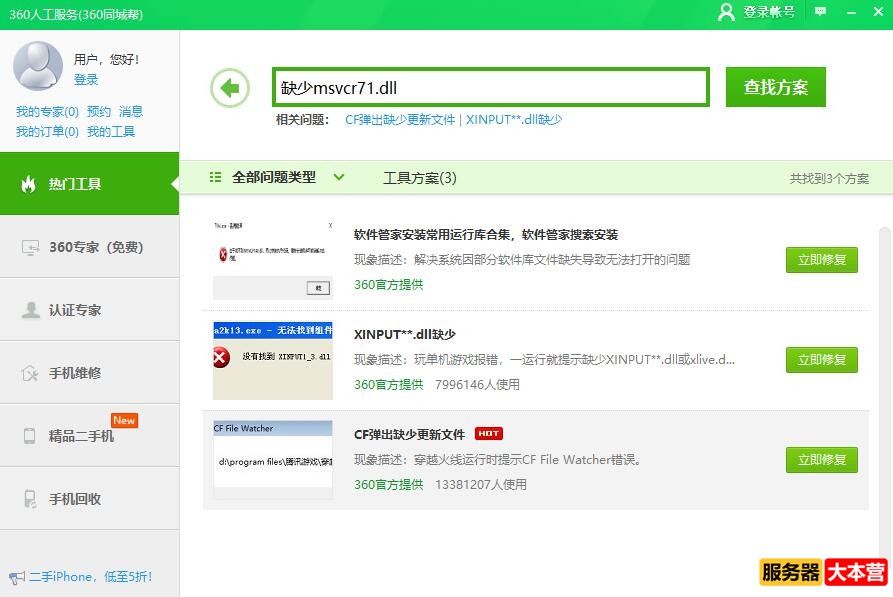Click the phone icon beside 手机回收
Viewport: 893px width, 597px height.
click(x=30, y=499)
